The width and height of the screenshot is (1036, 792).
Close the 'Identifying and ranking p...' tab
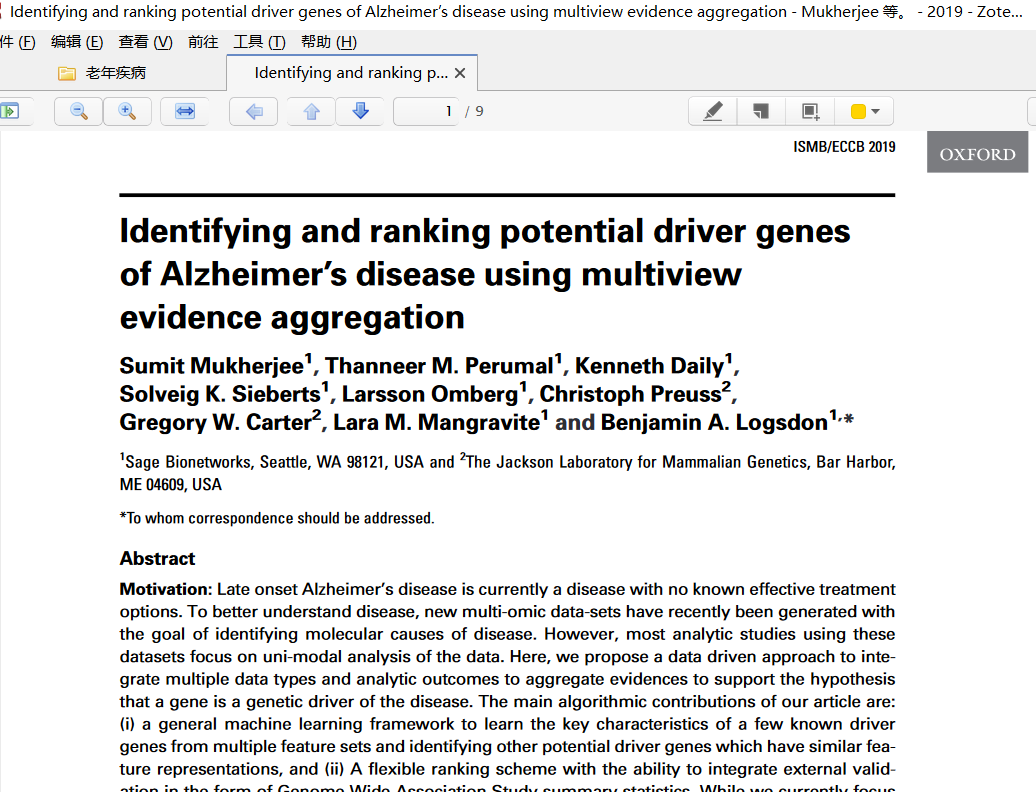pyautogui.click(x=461, y=73)
